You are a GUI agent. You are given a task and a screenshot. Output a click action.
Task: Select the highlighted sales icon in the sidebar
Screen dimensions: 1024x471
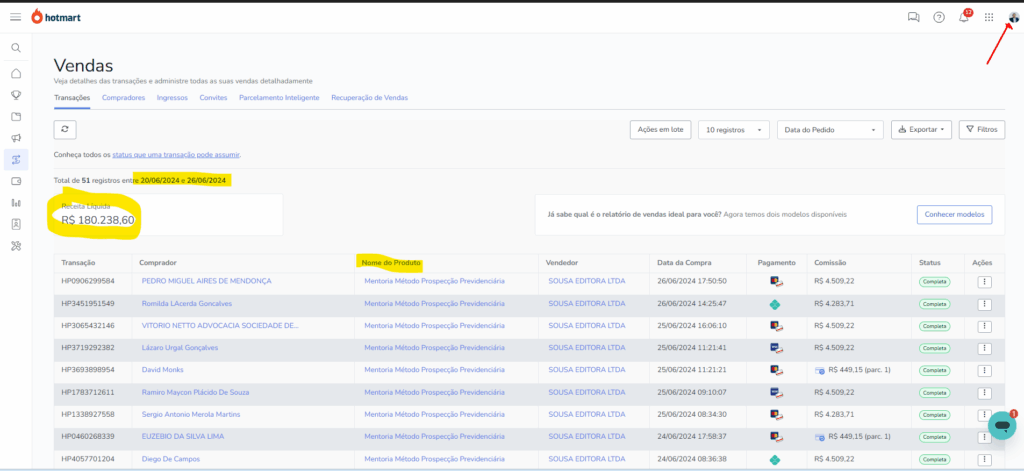[x=16, y=159]
